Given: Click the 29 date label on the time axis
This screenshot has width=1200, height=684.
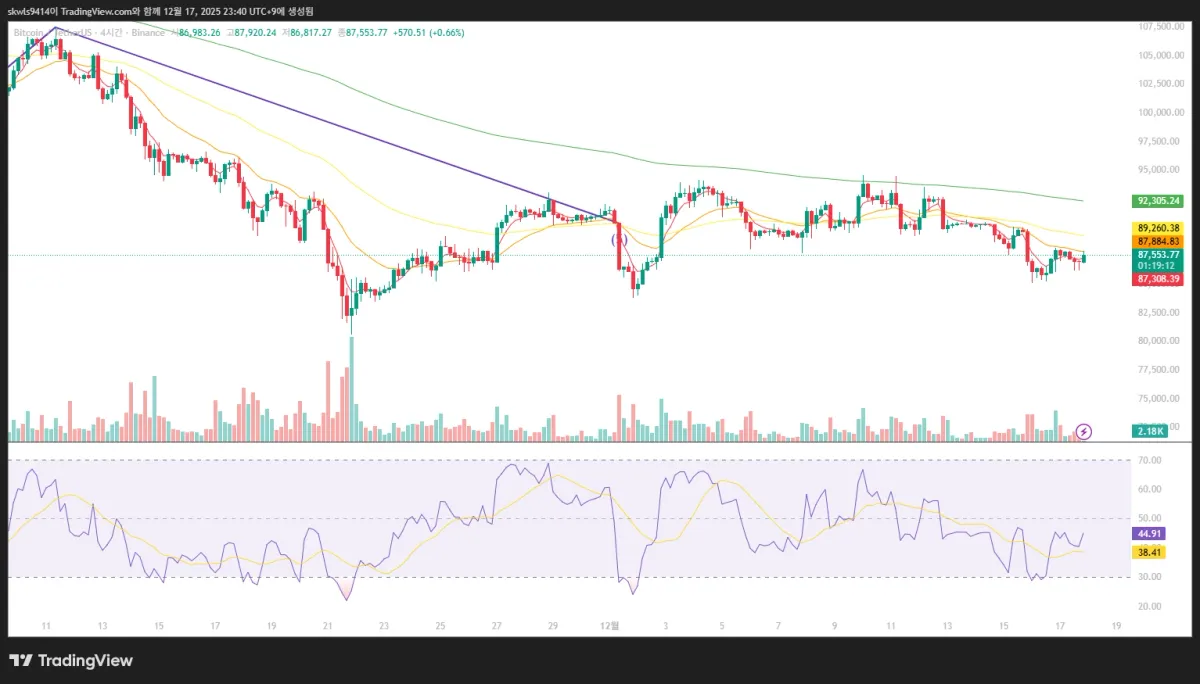Looking at the screenshot, I should (553, 625).
